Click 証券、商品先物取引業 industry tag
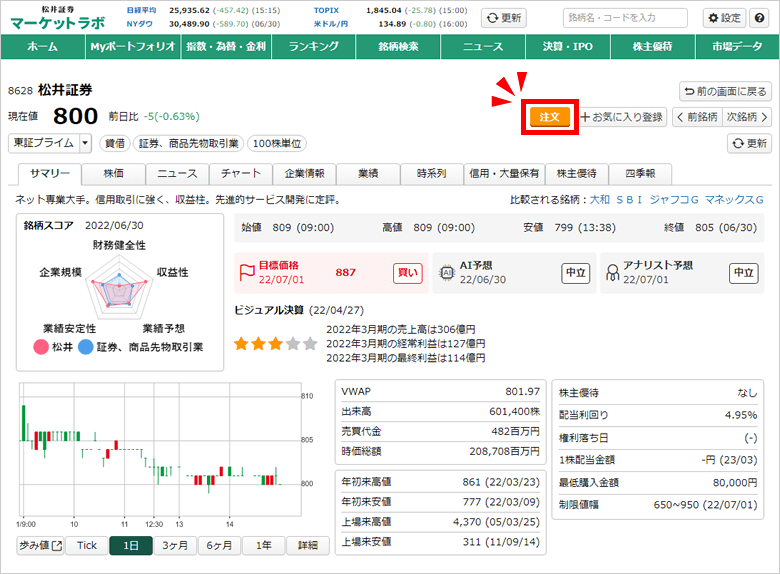The image size is (780, 574). (x=189, y=144)
